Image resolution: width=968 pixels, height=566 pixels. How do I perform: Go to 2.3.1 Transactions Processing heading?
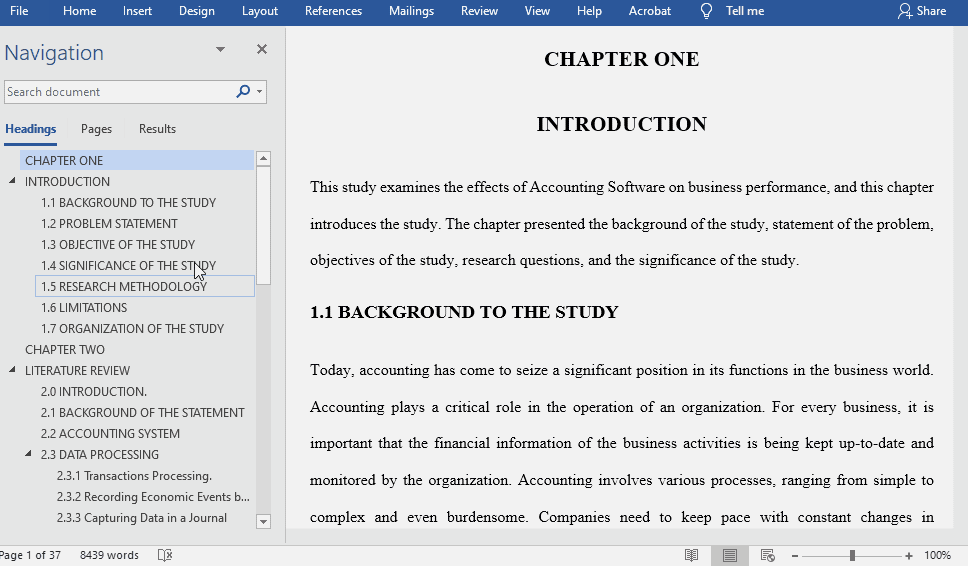coord(134,475)
